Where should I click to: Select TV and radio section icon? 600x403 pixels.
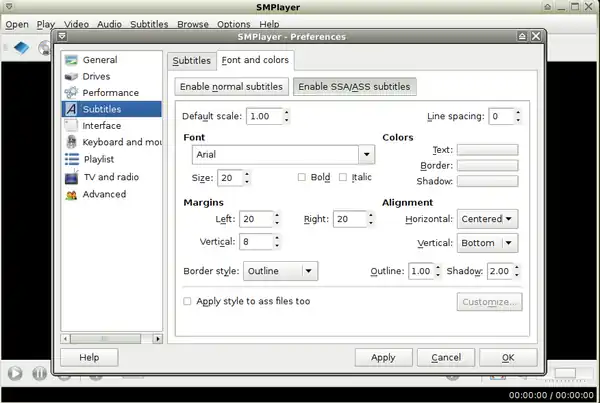click(71, 177)
